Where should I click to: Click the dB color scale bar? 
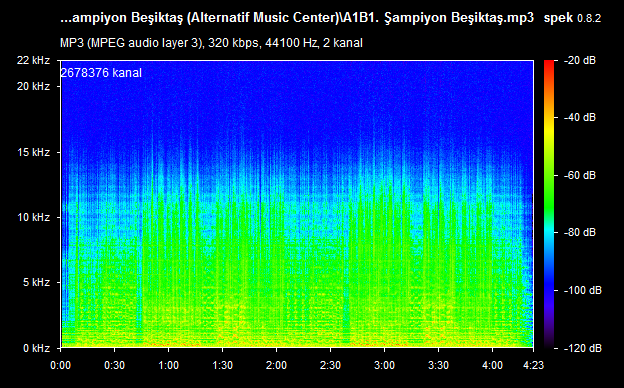coord(549,204)
